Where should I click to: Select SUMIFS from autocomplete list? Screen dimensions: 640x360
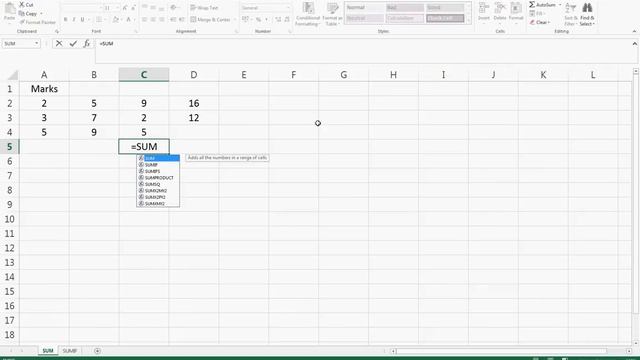click(158, 171)
